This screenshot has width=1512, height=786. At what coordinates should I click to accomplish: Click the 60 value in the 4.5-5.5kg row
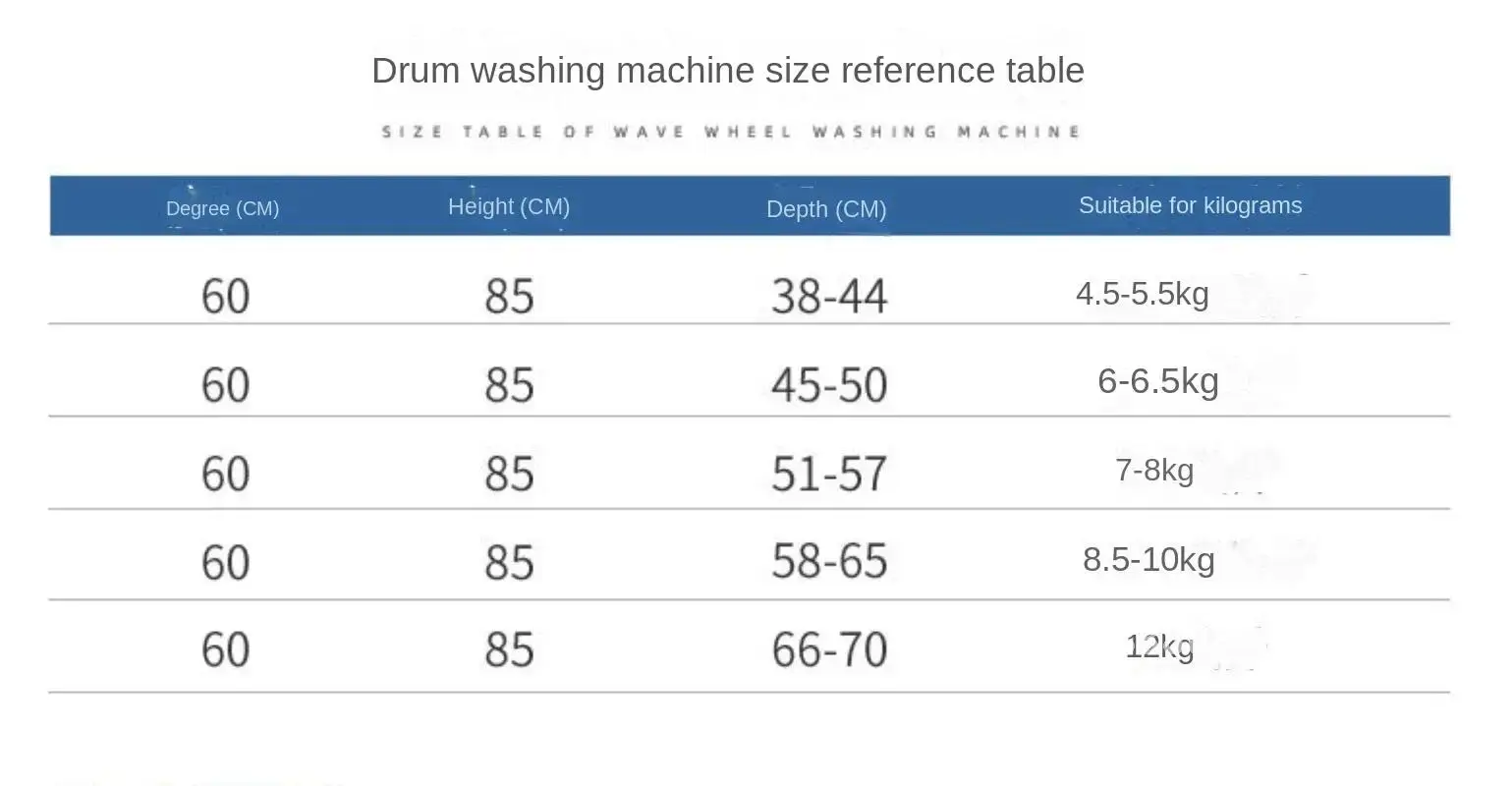[225, 296]
